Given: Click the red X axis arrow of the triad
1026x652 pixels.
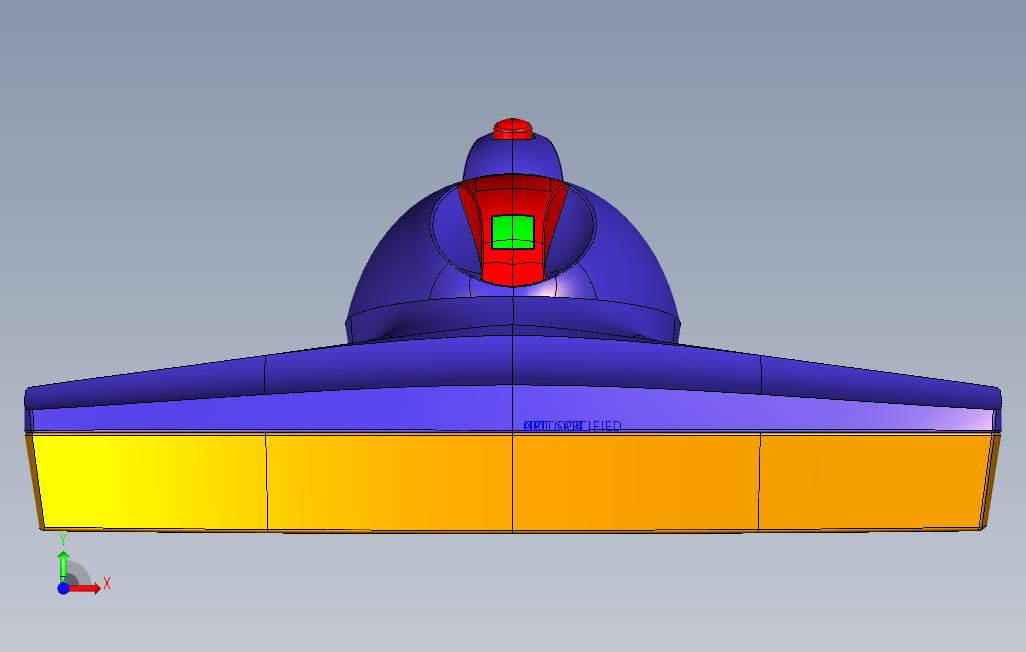Looking at the screenshot, I should (85, 589).
